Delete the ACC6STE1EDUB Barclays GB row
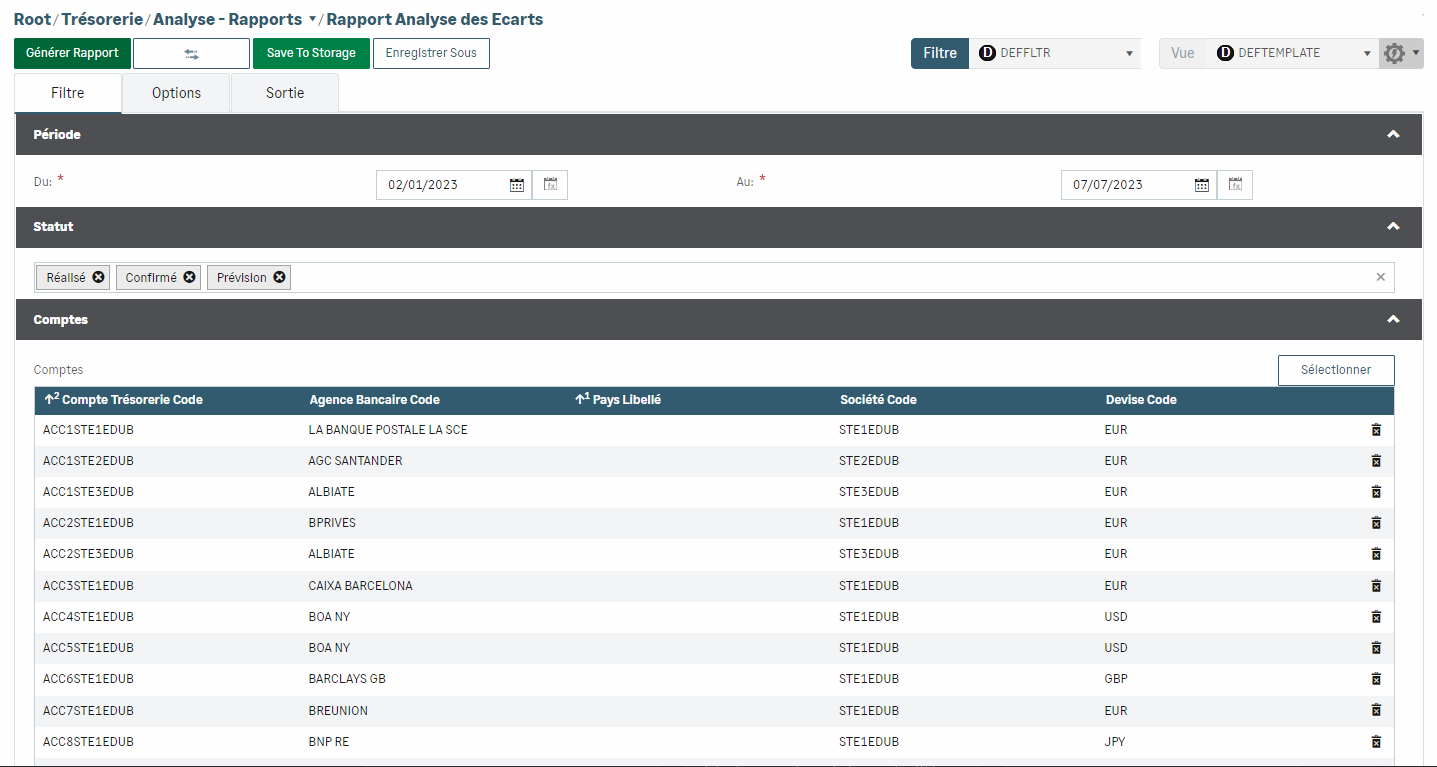The height and width of the screenshot is (767, 1437). tap(1376, 679)
